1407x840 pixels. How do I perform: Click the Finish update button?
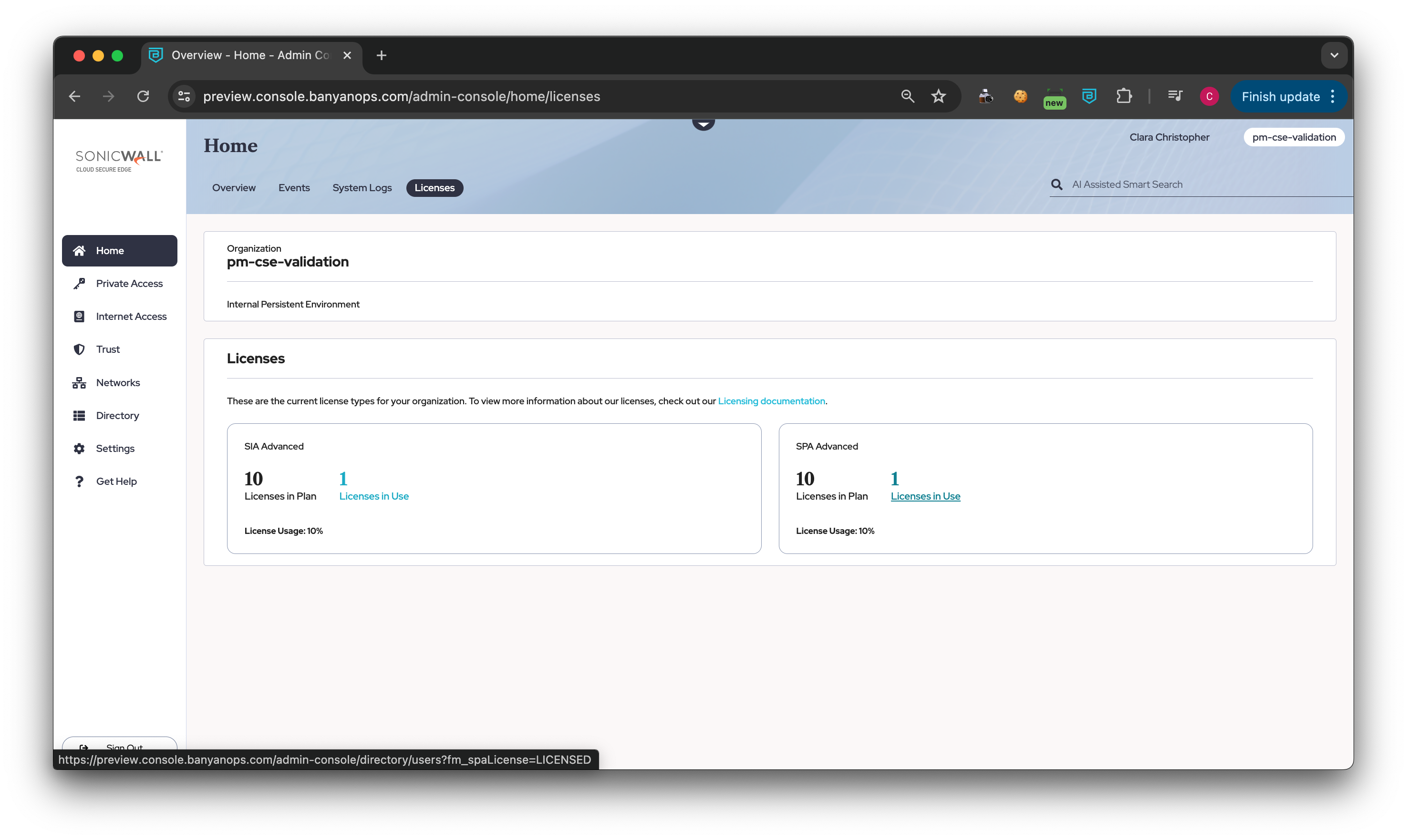(1280, 97)
